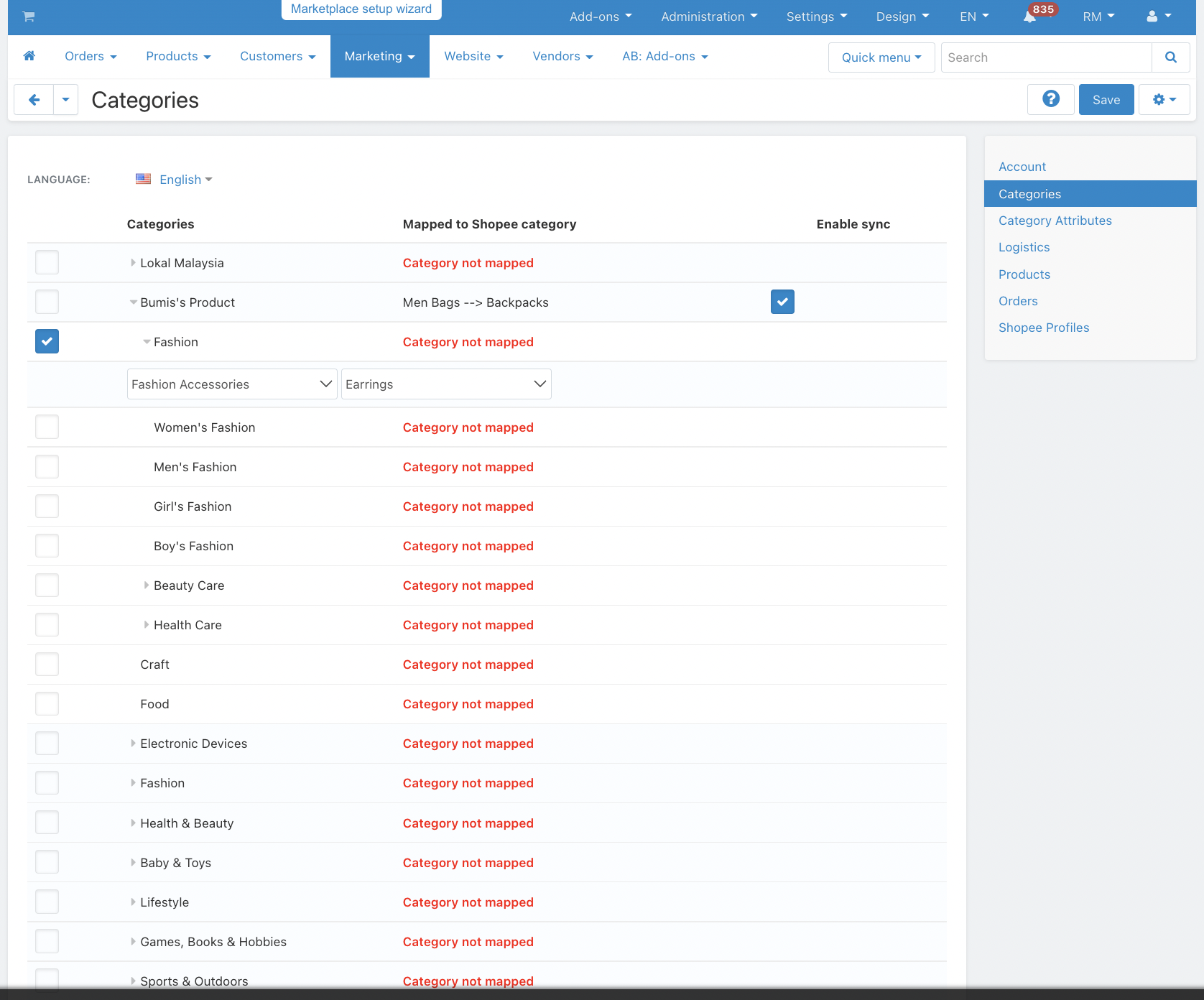Expand the Lifestyle category
The height and width of the screenshot is (1000, 1204).
tap(133, 902)
